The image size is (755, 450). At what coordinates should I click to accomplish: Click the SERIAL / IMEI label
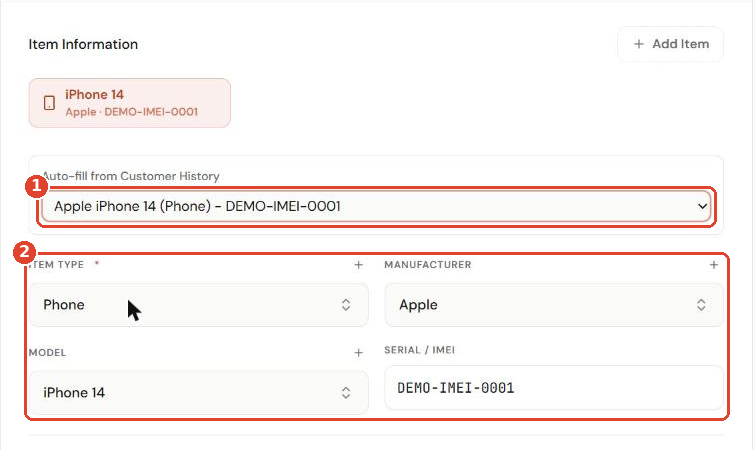point(419,350)
